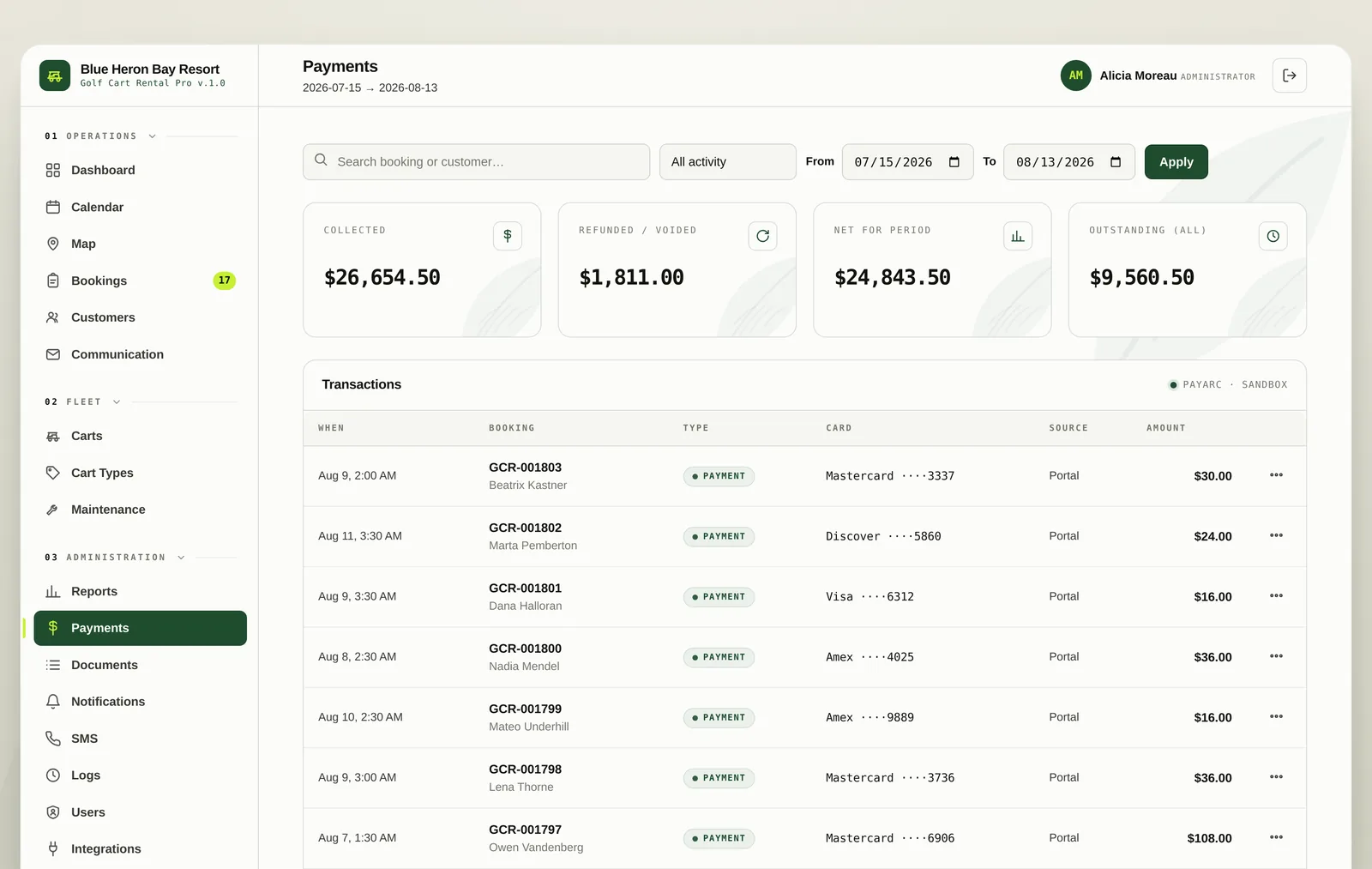This screenshot has height=869, width=1372.
Task: Collapse the Operations sidebar section
Action: click(x=152, y=136)
